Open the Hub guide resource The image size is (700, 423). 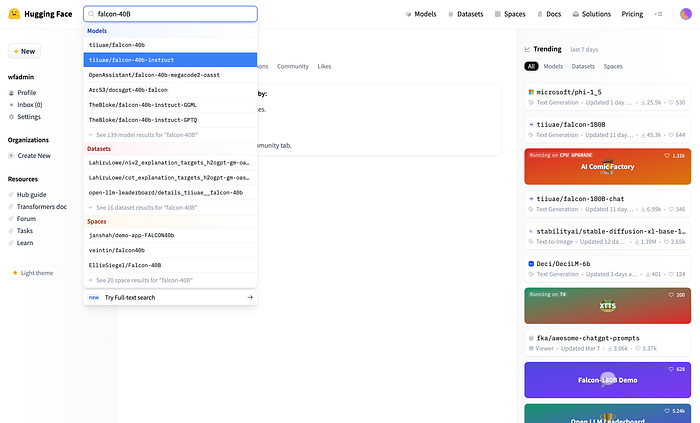27,195
